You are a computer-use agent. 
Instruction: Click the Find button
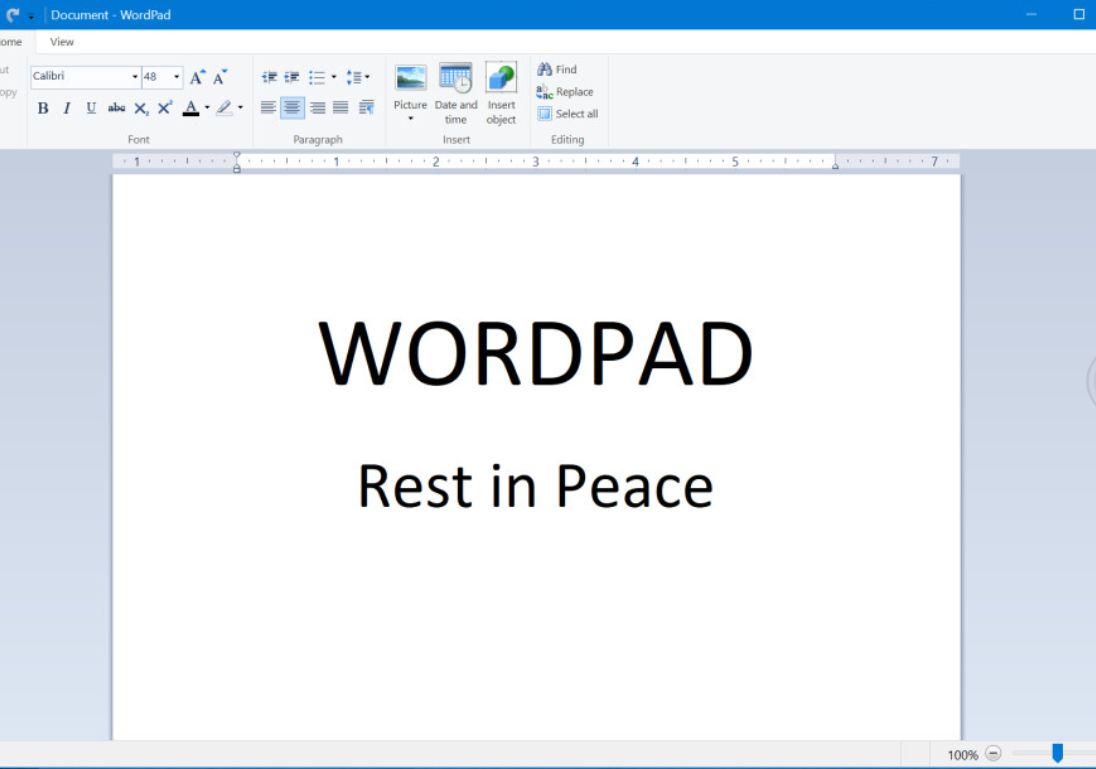[557, 69]
